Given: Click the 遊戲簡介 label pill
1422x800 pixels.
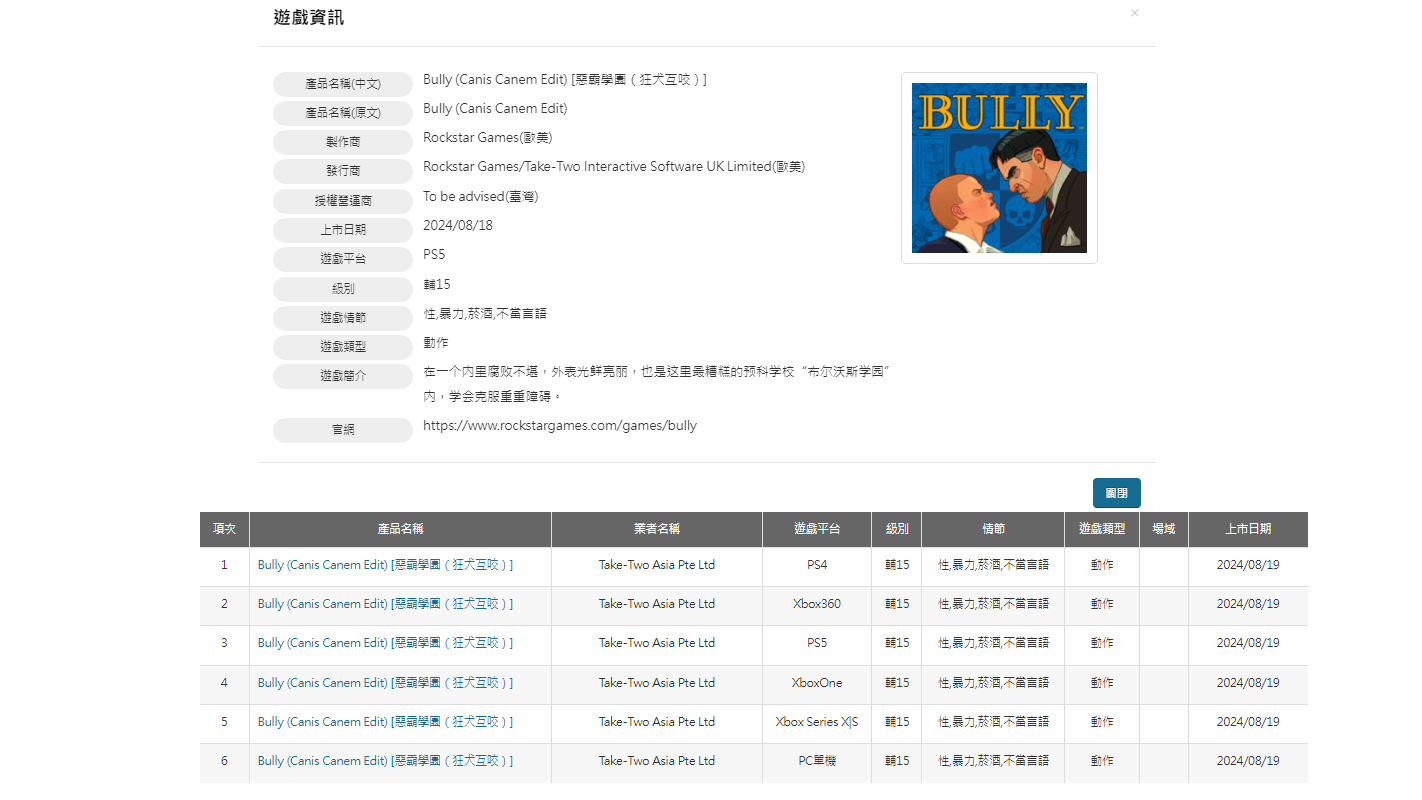Looking at the screenshot, I should (x=343, y=376).
